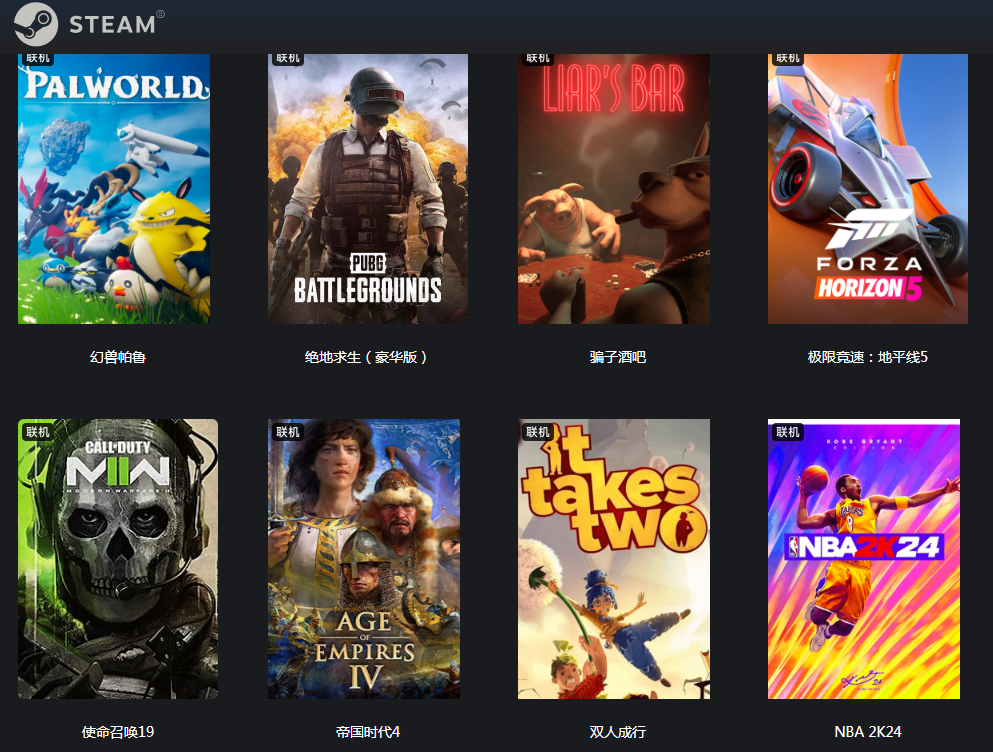Viewport: 993px width, 752px height.
Task: Select the Liar's Bar game cover
Action: coord(614,189)
